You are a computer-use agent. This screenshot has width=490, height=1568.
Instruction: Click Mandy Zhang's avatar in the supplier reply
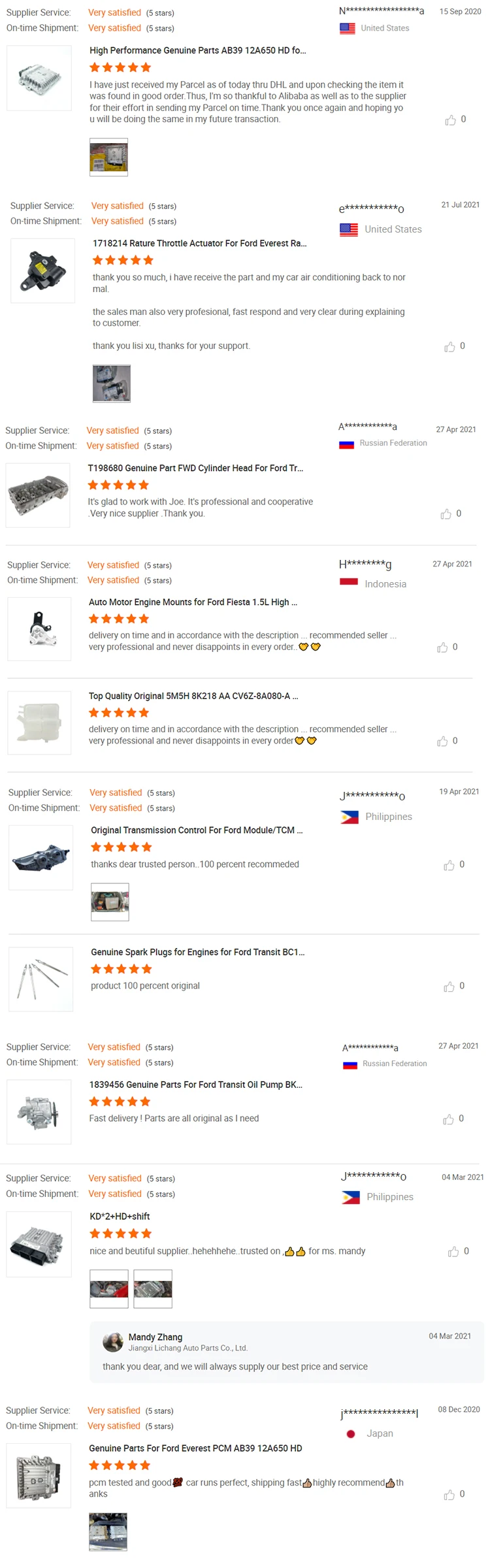pos(113,1343)
